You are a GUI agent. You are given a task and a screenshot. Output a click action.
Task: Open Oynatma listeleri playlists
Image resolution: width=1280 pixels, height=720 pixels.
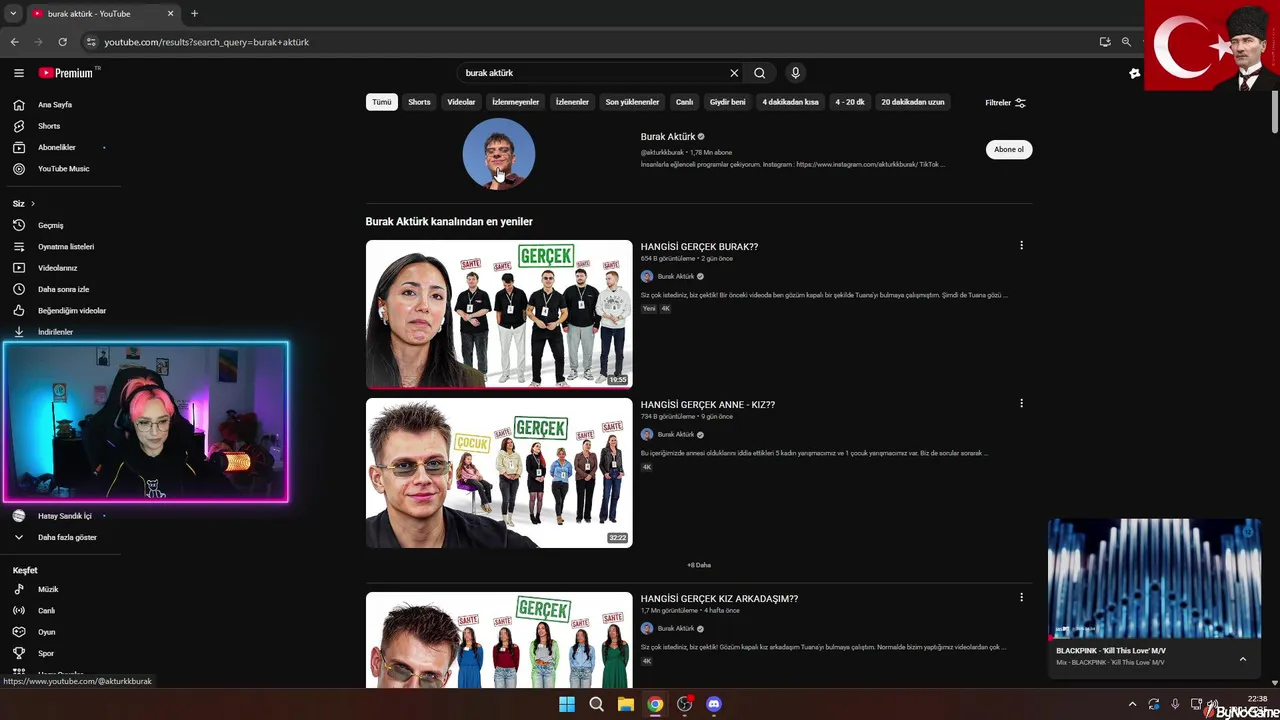pyautogui.click(x=66, y=247)
